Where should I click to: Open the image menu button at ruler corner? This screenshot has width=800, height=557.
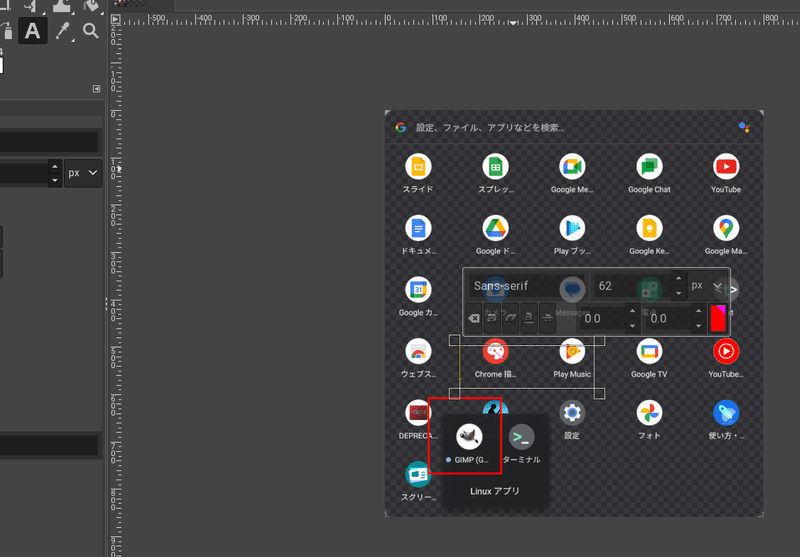coord(116,19)
